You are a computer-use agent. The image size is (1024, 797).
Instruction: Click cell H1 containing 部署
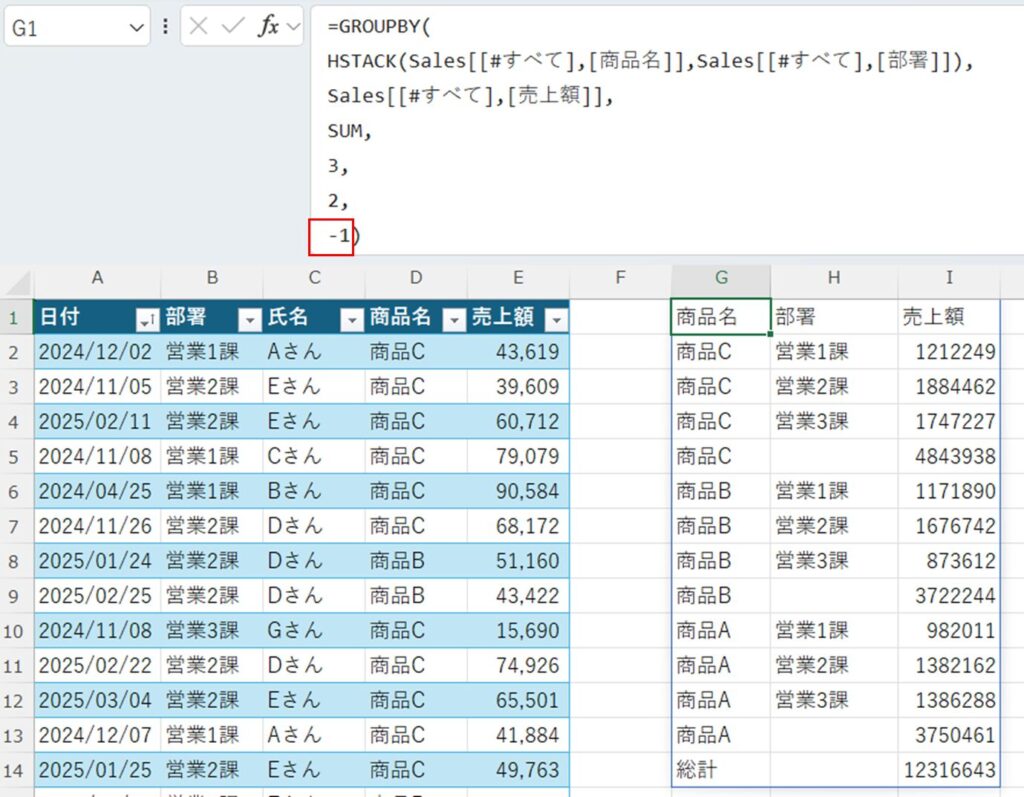834,317
